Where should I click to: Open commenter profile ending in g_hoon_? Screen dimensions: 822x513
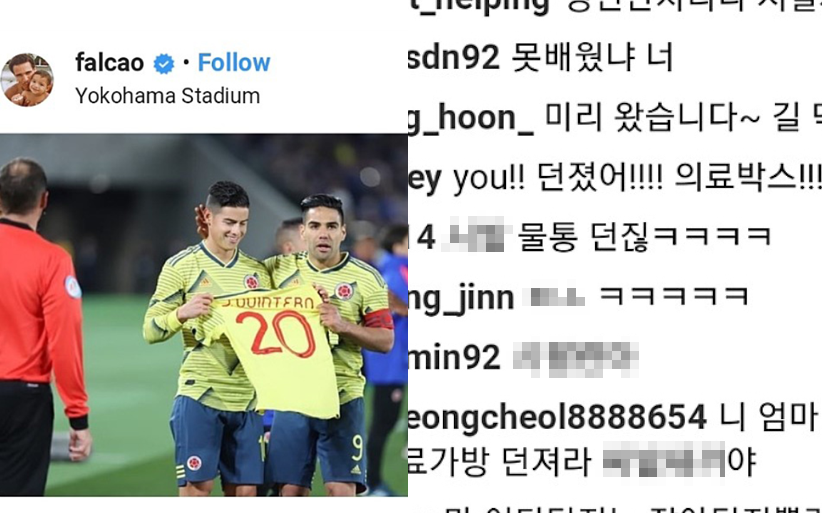470,117
